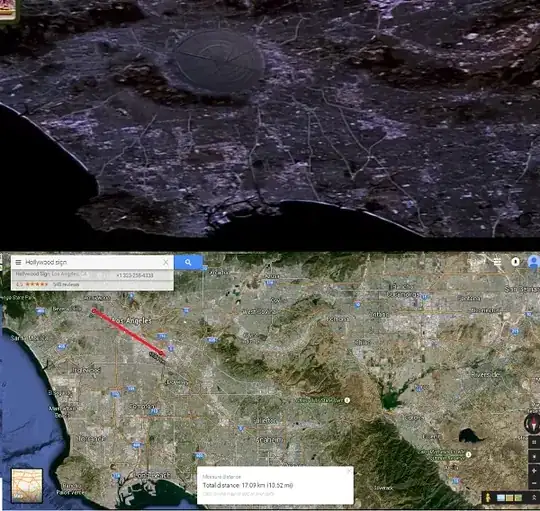Image resolution: width=540 pixels, height=511 pixels.
Task: Select the yellow Pegman Street View icon
Action: [x=488, y=498]
